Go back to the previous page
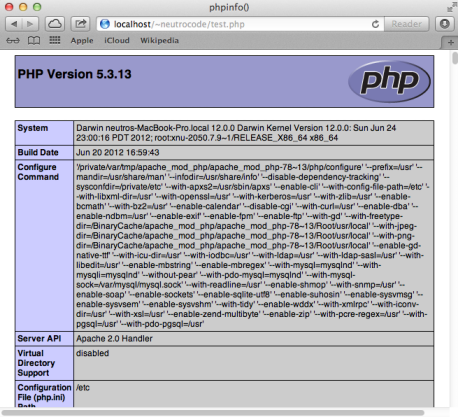 pos(14,24)
